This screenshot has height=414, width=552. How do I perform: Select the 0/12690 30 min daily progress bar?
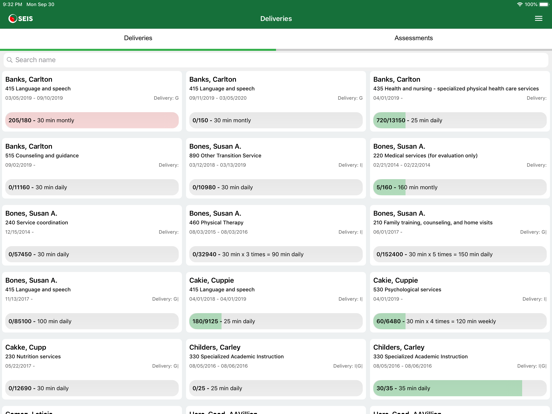92,388
